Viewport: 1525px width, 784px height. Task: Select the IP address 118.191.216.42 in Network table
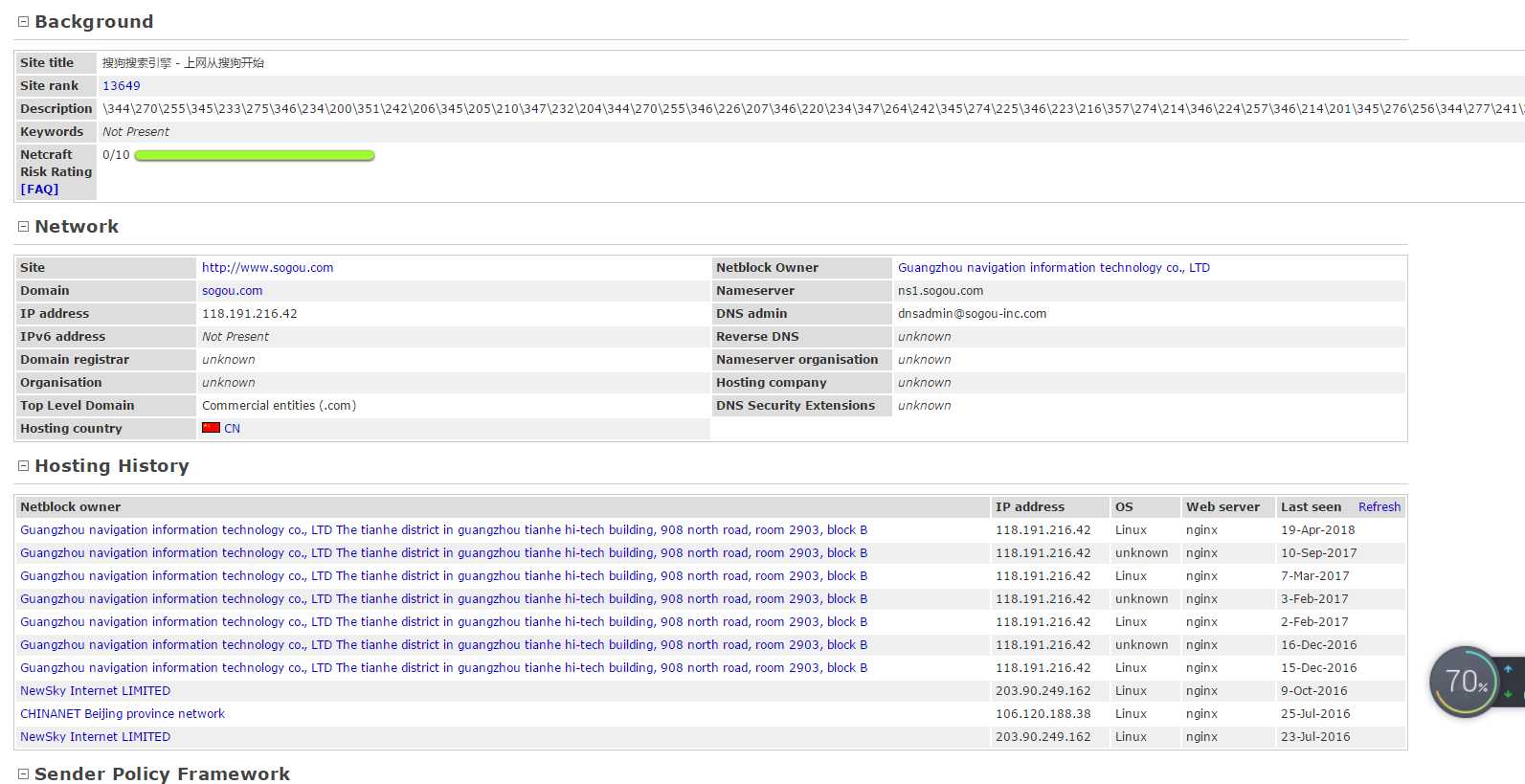pyautogui.click(x=250, y=313)
